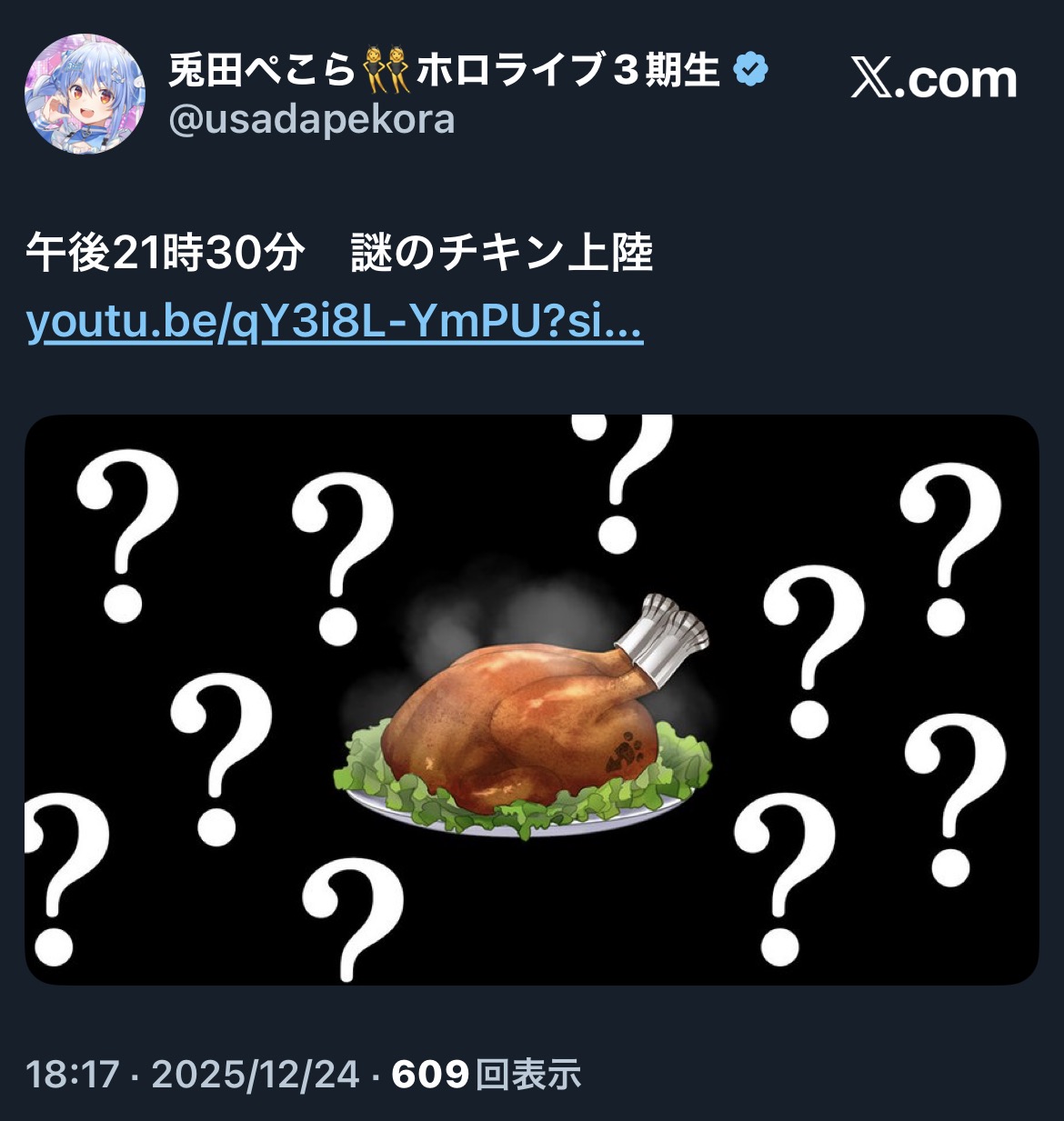Open Usada Pekora's profile avatar

pos(85,94)
